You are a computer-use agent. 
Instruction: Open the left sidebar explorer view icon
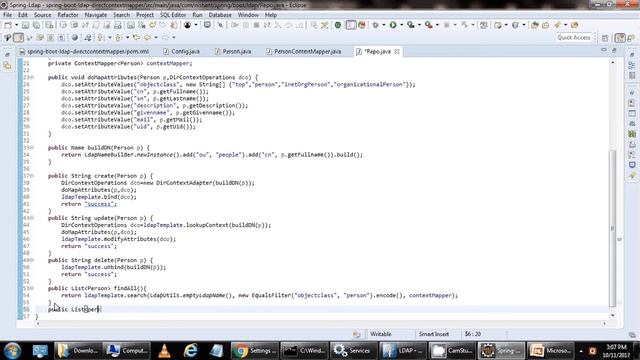click(x=7, y=65)
